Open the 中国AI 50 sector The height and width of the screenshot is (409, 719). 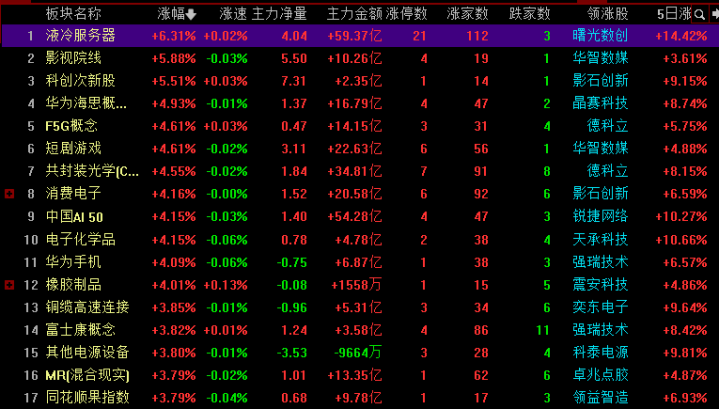(74, 216)
